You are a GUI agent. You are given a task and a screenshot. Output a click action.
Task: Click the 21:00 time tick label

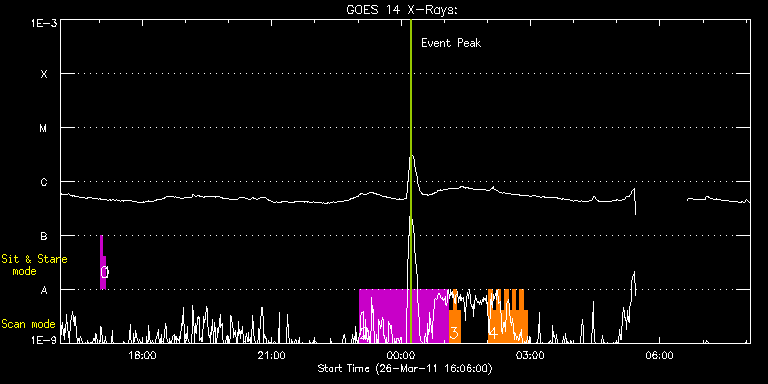coord(272,355)
